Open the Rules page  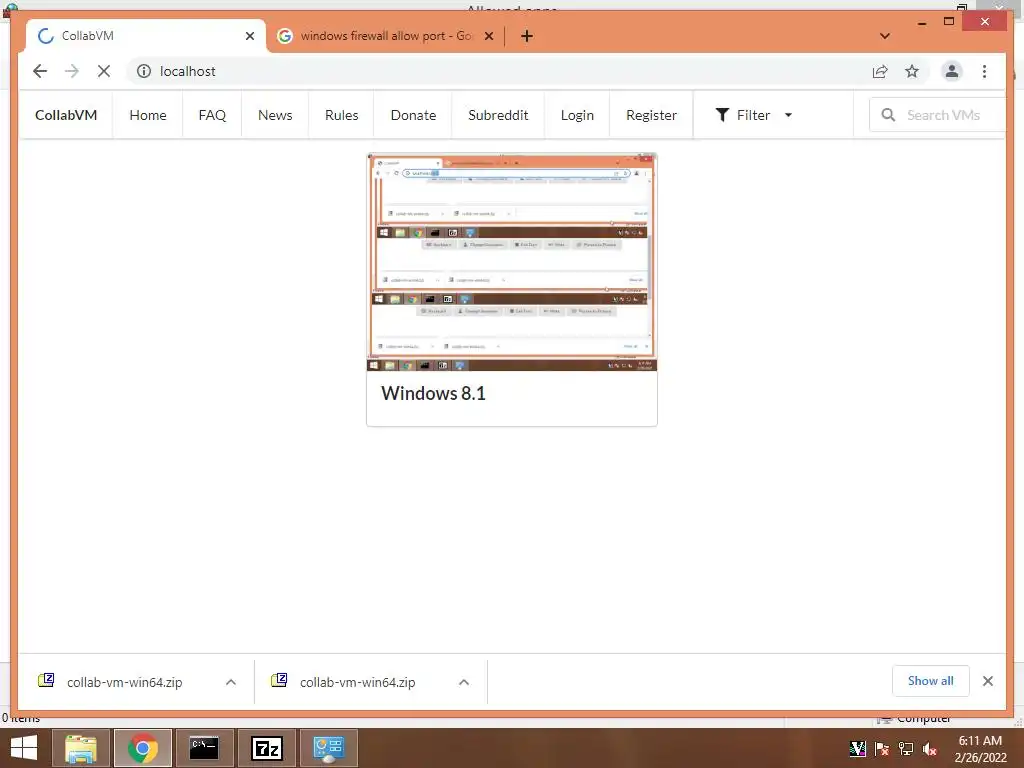342,115
